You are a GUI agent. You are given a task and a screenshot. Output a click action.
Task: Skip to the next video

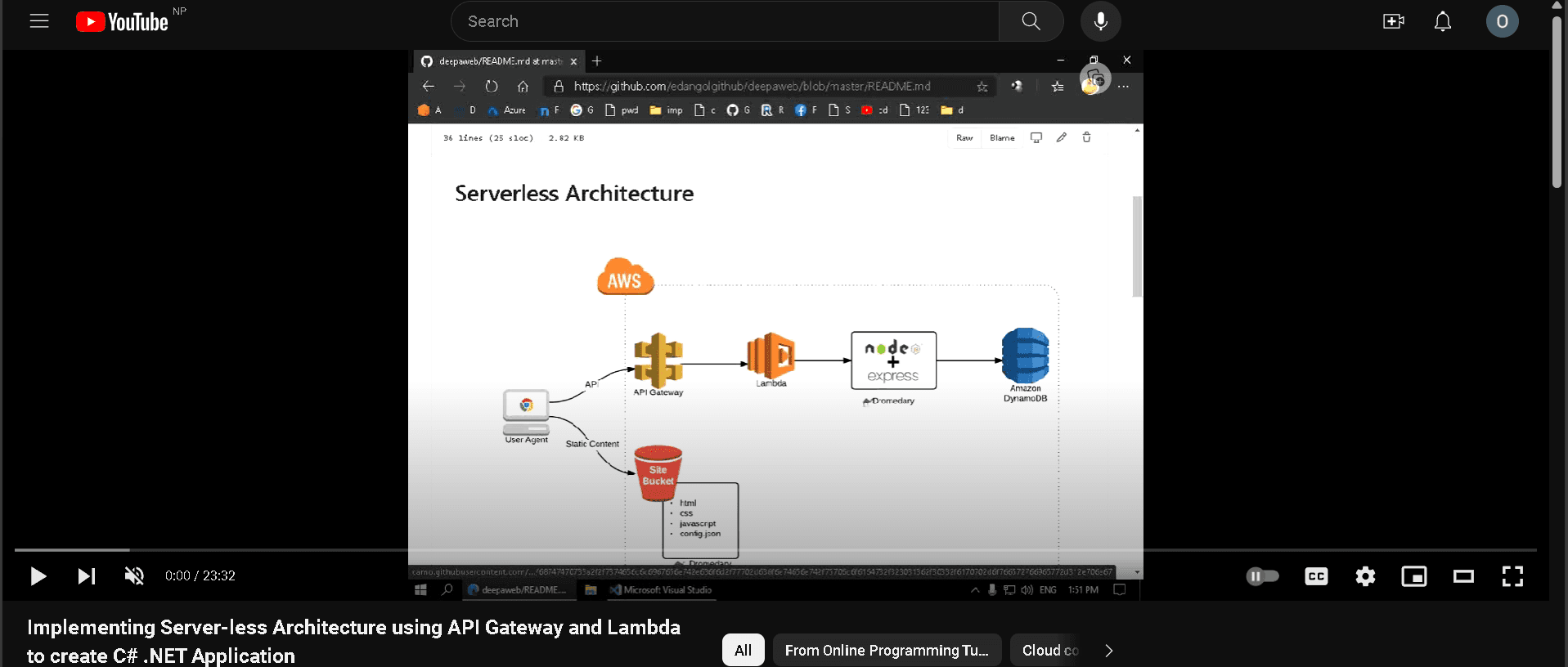pyautogui.click(x=86, y=576)
